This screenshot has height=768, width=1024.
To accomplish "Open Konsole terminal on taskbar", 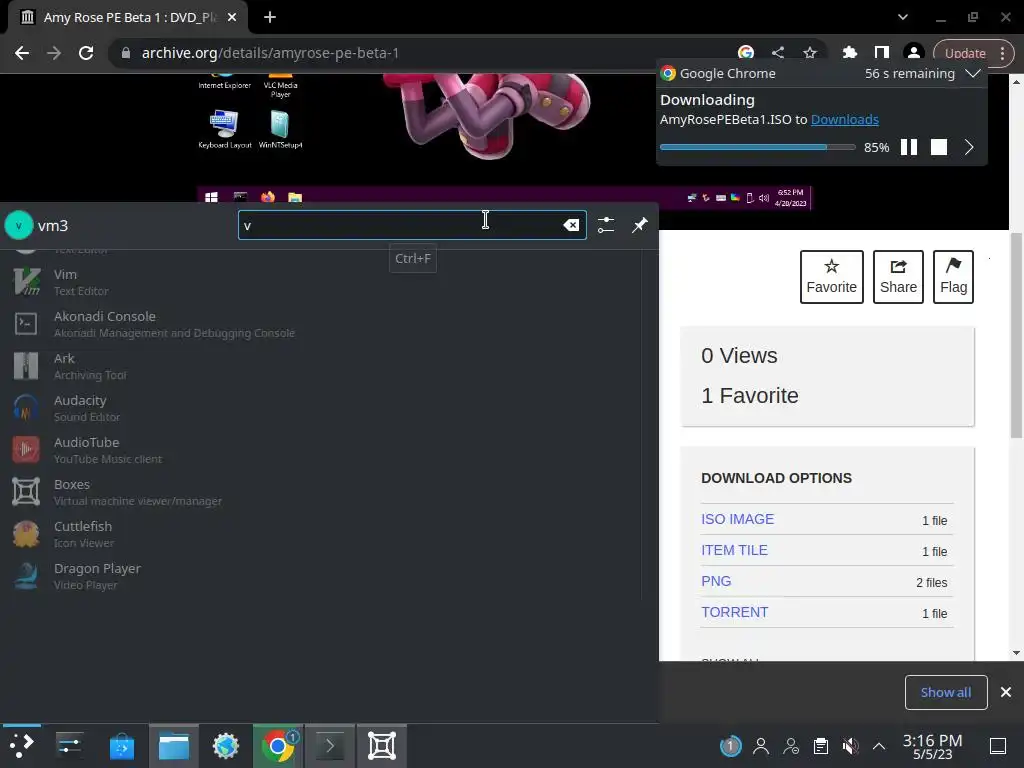I will point(330,746).
